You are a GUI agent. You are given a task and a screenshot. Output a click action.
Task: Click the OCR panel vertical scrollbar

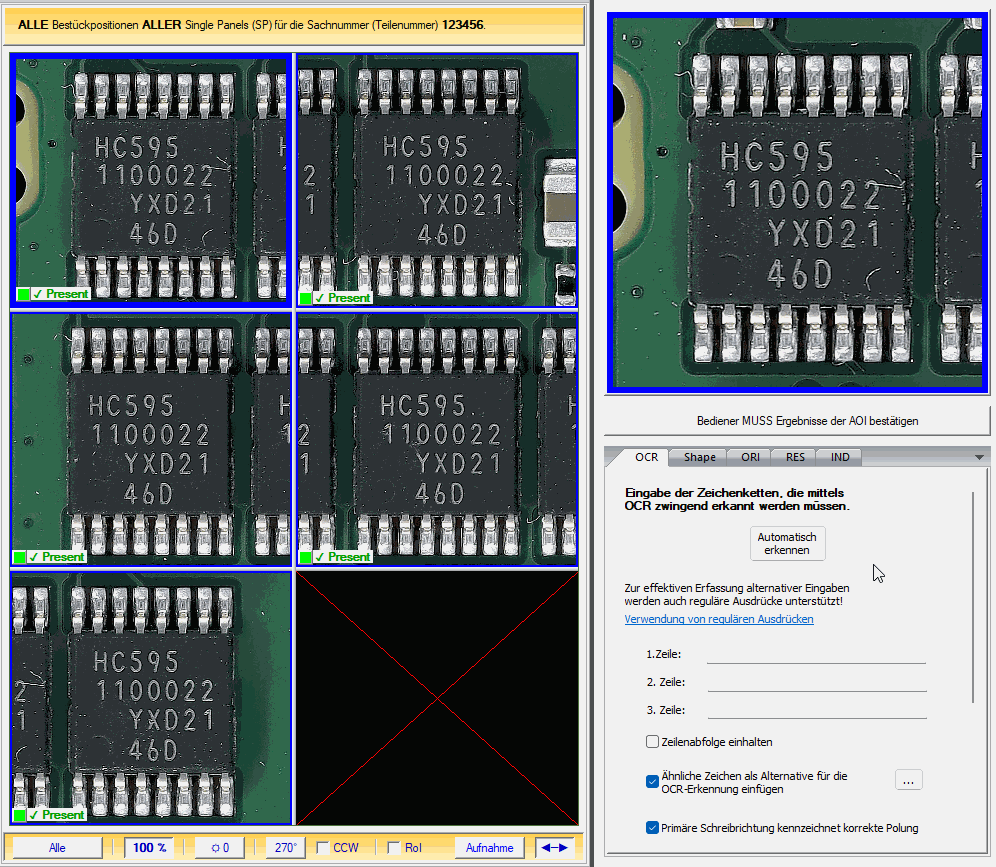point(973,597)
